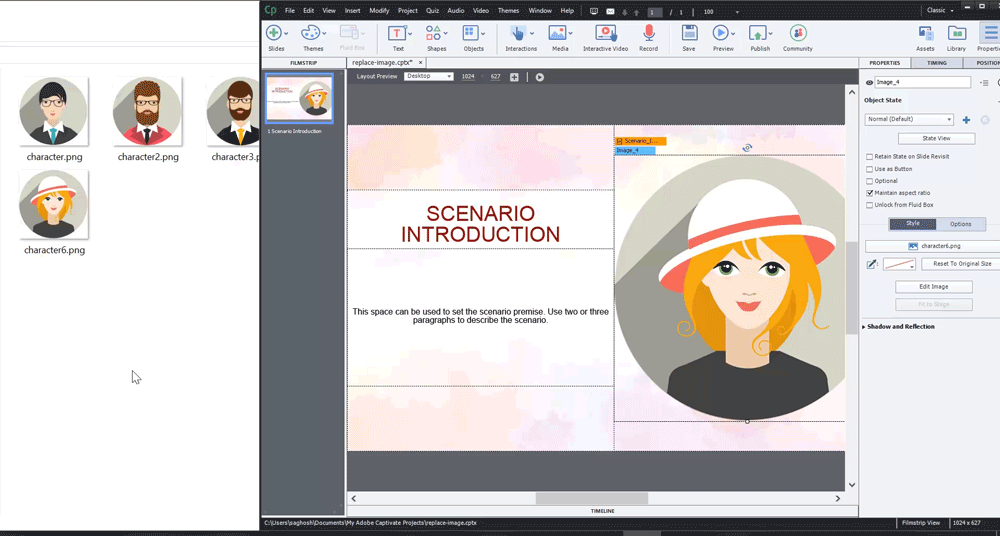Open the Community icon
1000x536 pixels.
[x=798, y=33]
